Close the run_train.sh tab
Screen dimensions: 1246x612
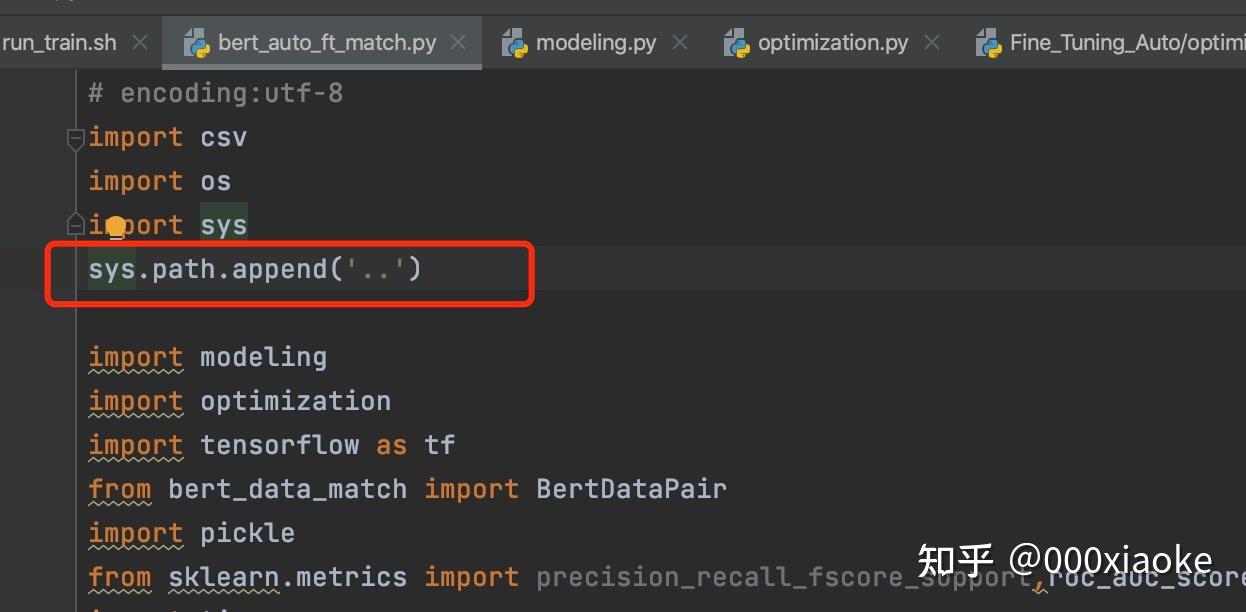(x=140, y=43)
